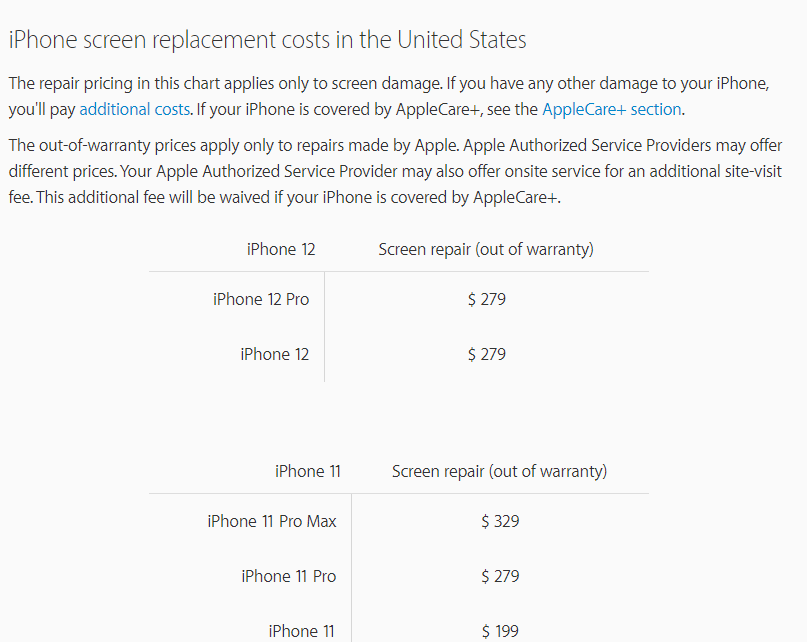Click Screen repair header in iPhone 11 table
Screen dimensions: 807x642
[x=499, y=471]
